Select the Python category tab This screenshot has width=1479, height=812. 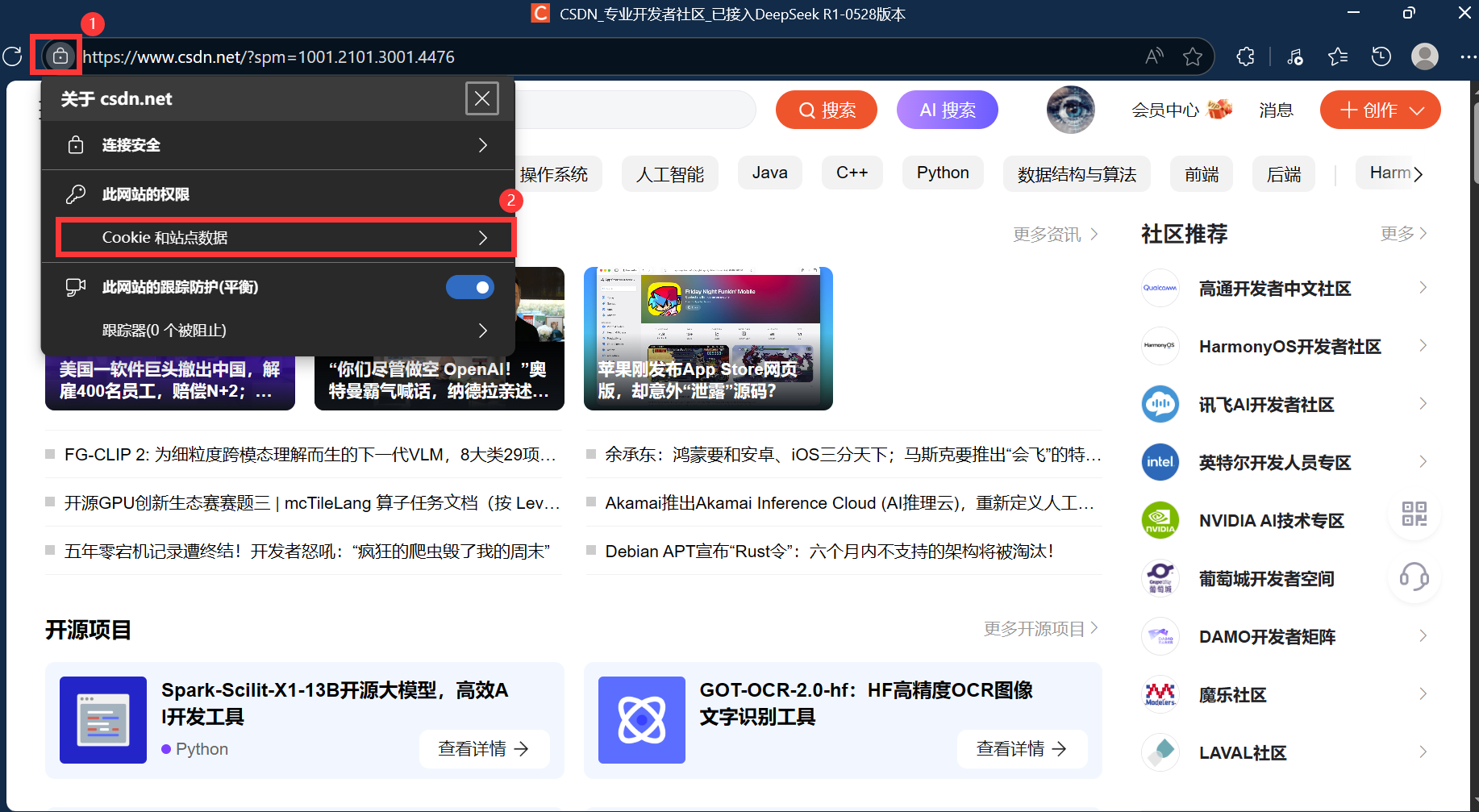[942, 173]
